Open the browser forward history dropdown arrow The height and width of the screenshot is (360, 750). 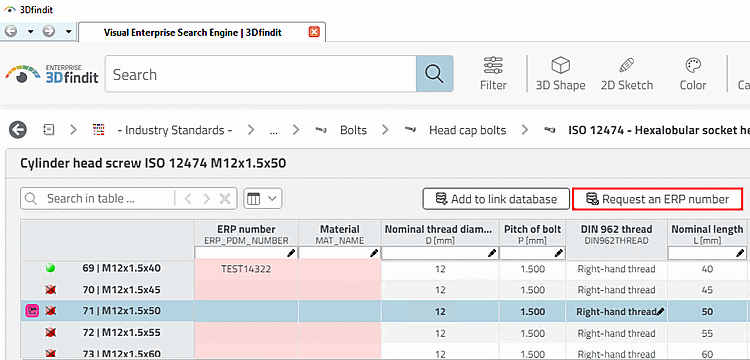click(x=68, y=32)
